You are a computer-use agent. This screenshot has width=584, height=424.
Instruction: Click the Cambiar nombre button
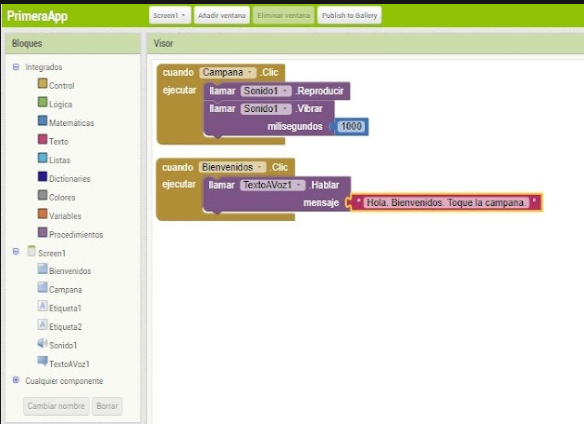click(56, 406)
